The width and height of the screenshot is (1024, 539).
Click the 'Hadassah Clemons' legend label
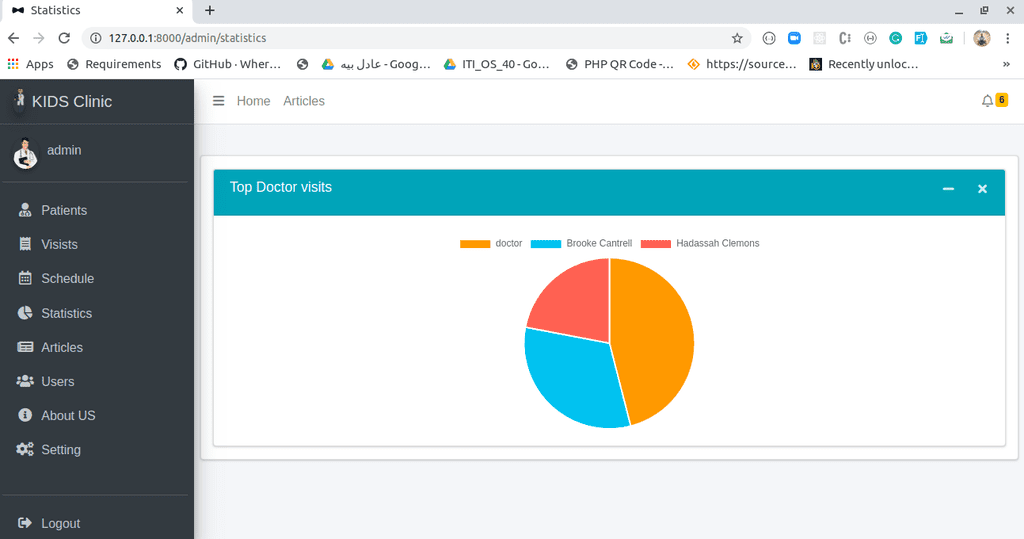718,243
